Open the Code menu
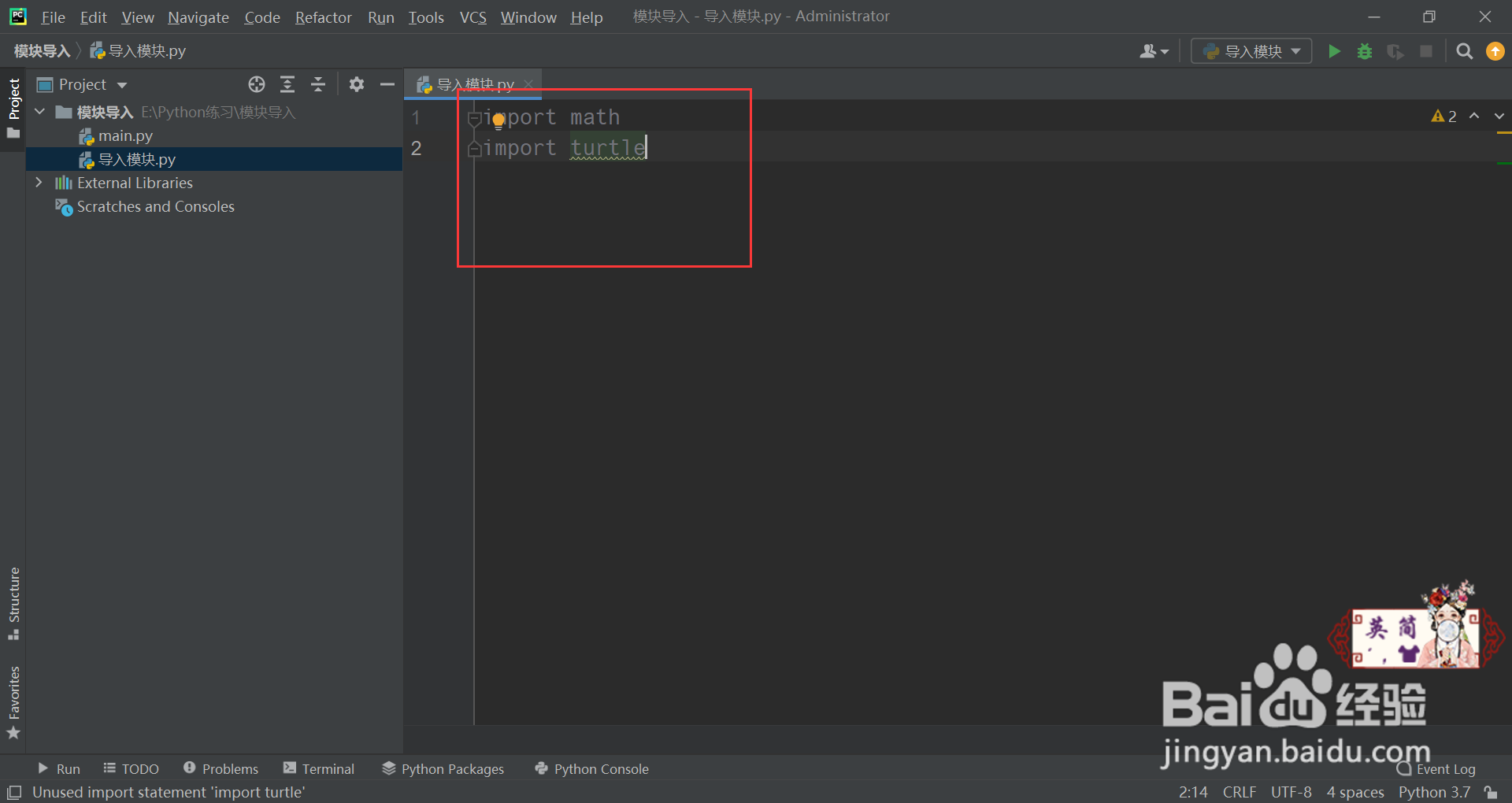The width and height of the screenshot is (1512, 803). coord(262,17)
